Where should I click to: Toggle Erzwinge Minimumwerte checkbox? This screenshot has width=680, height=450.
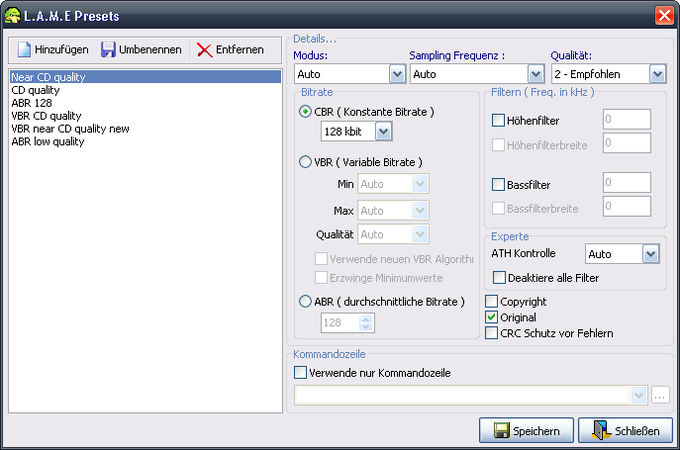coord(321,277)
